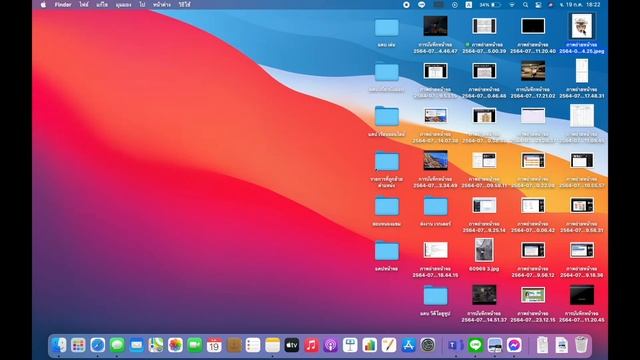Image resolution: width=640 pixels, height=360 pixels.
Task: Show the battery status menu
Action: point(490,4)
